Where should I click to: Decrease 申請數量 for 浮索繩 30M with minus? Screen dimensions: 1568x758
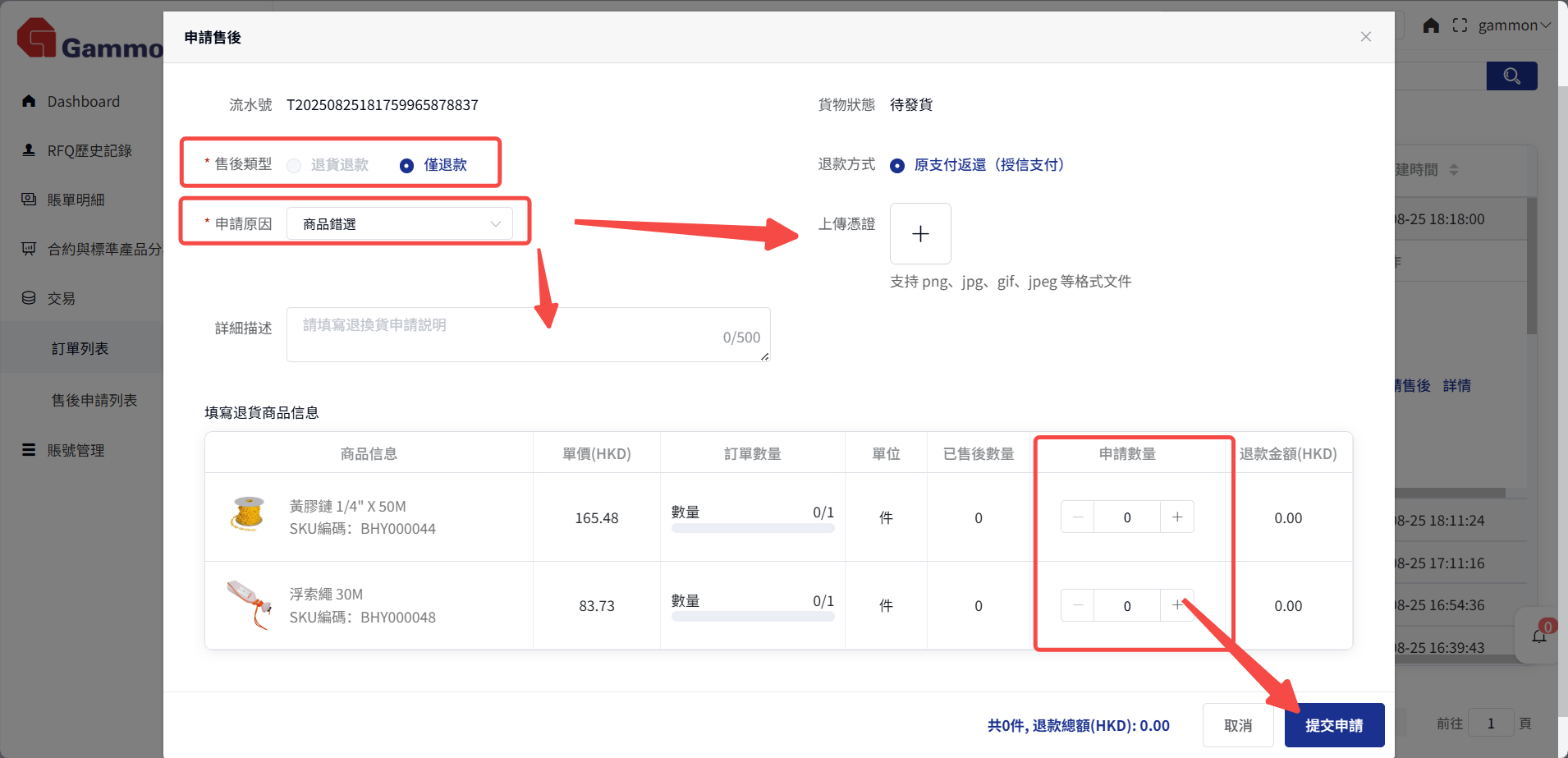click(x=1078, y=606)
